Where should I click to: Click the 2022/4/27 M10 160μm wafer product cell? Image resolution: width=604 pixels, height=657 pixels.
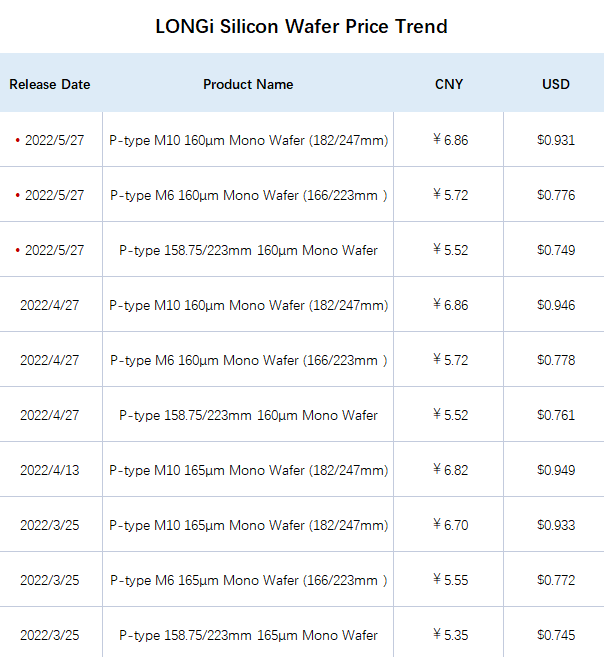[x=248, y=305]
